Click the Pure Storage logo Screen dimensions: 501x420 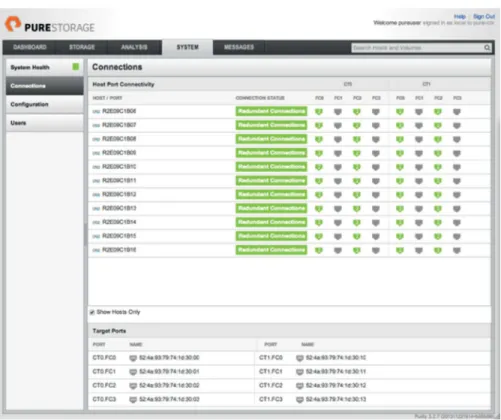click(x=50, y=25)
